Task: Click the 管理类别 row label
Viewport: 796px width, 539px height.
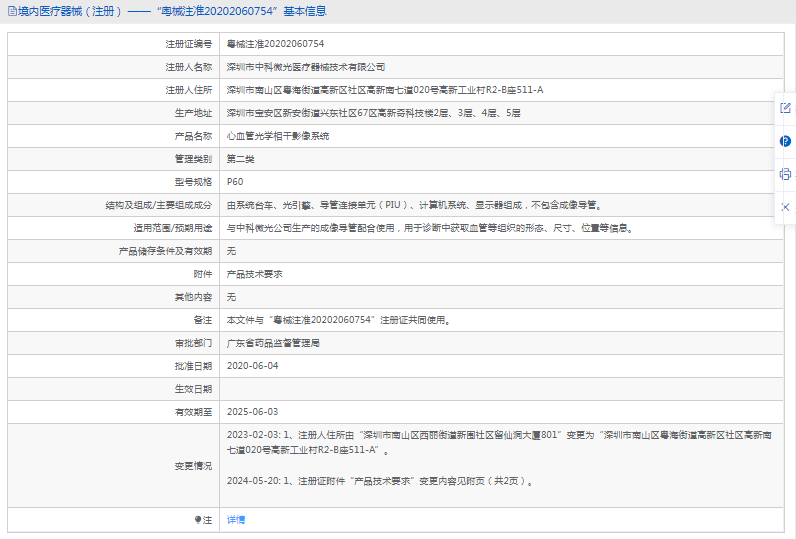Action: [193, 159]
